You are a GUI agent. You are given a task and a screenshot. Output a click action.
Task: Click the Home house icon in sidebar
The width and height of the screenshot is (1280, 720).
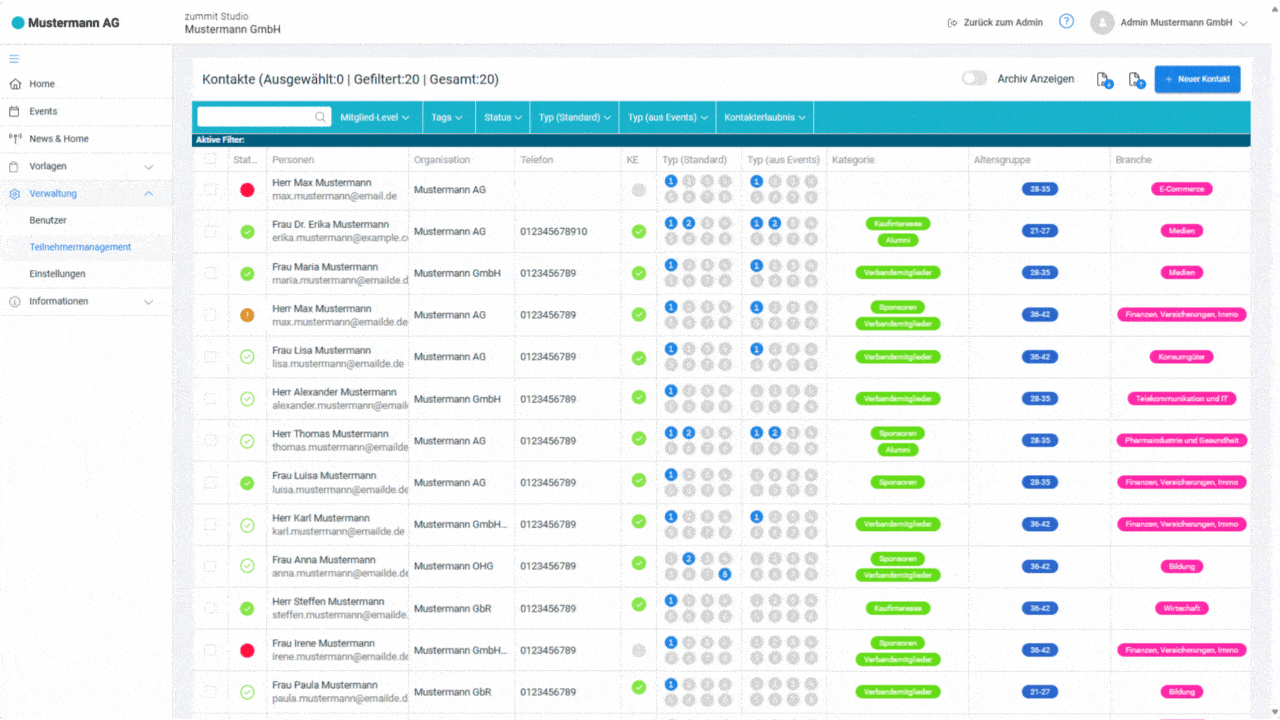click(15, 84)
